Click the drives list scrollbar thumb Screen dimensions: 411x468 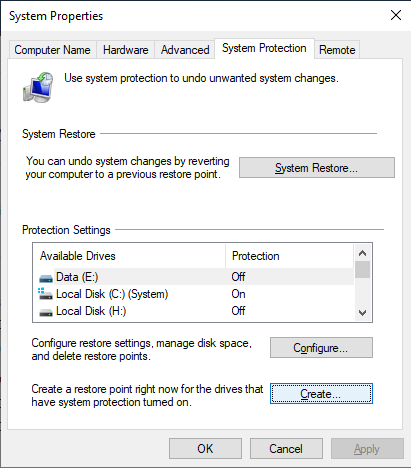[x=363, y=269]
